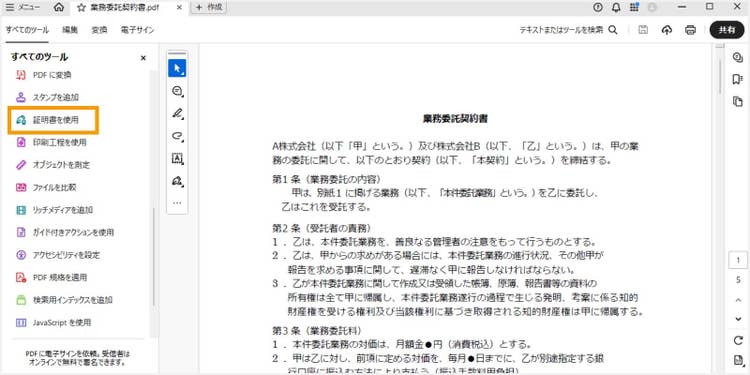
Task: Click the search magnifier icon
Action: click(613, 30)
